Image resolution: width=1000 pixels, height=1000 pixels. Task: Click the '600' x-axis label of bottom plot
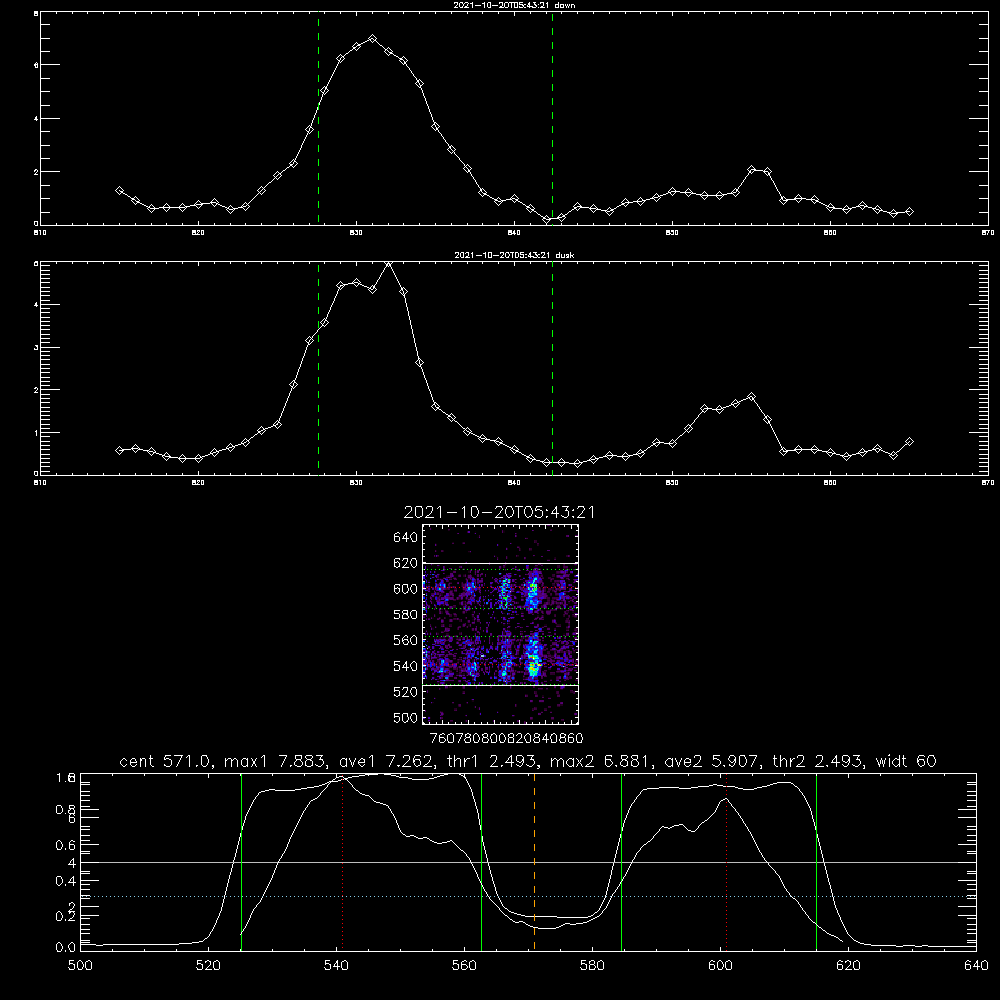tap(721, 966)
